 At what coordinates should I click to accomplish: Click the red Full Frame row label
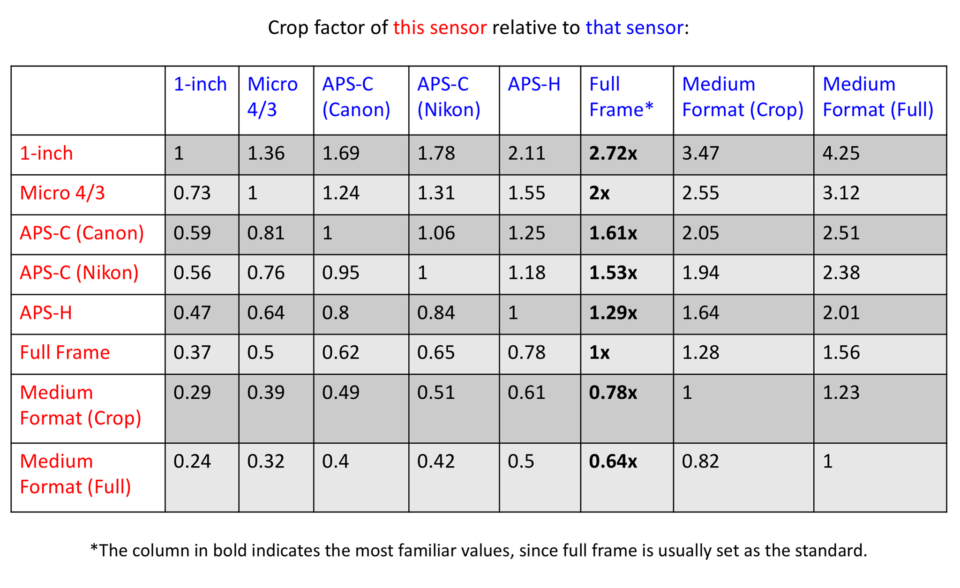click(64, 352)
